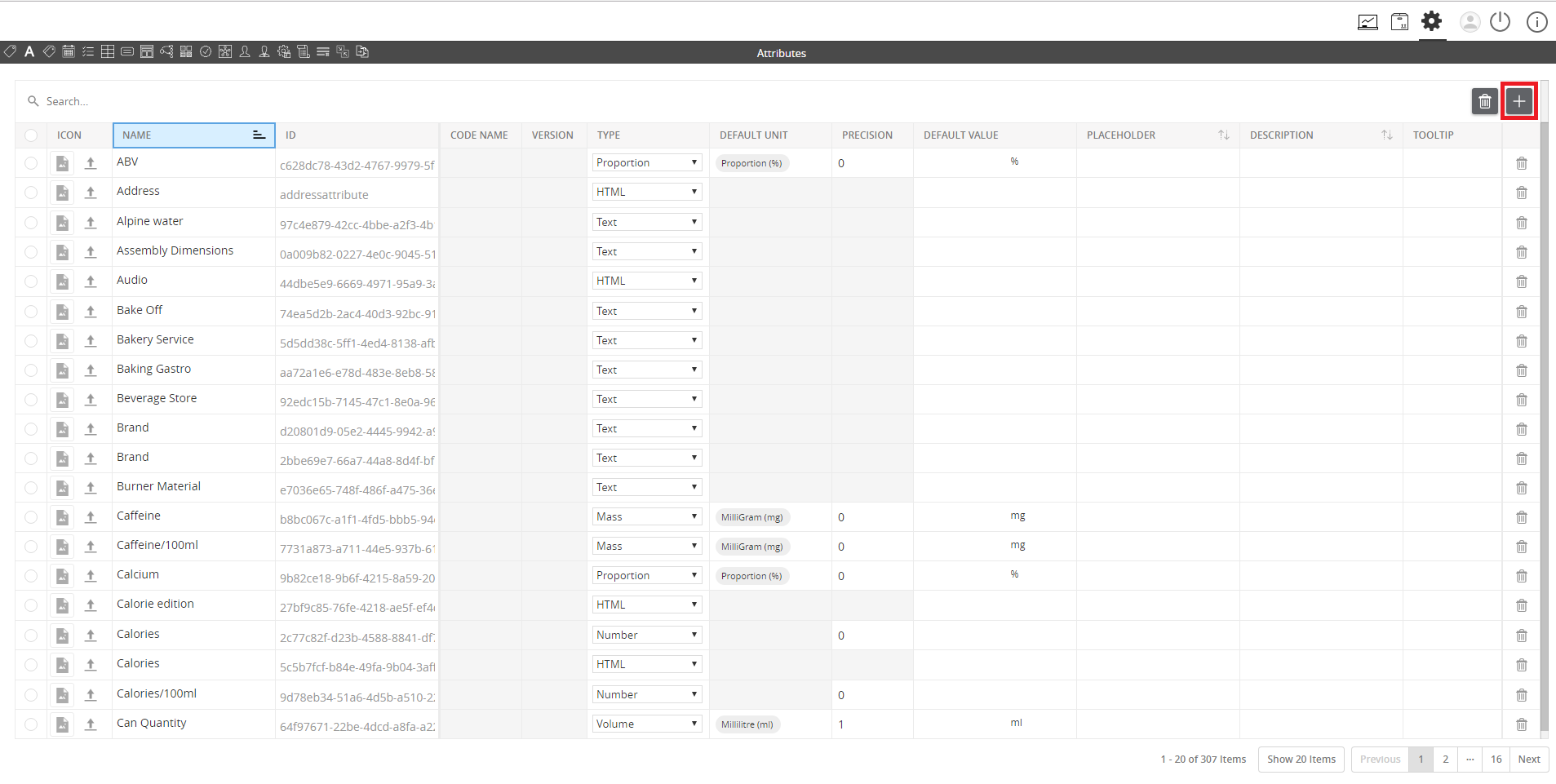Open the storefront toolbar icon

147,51
